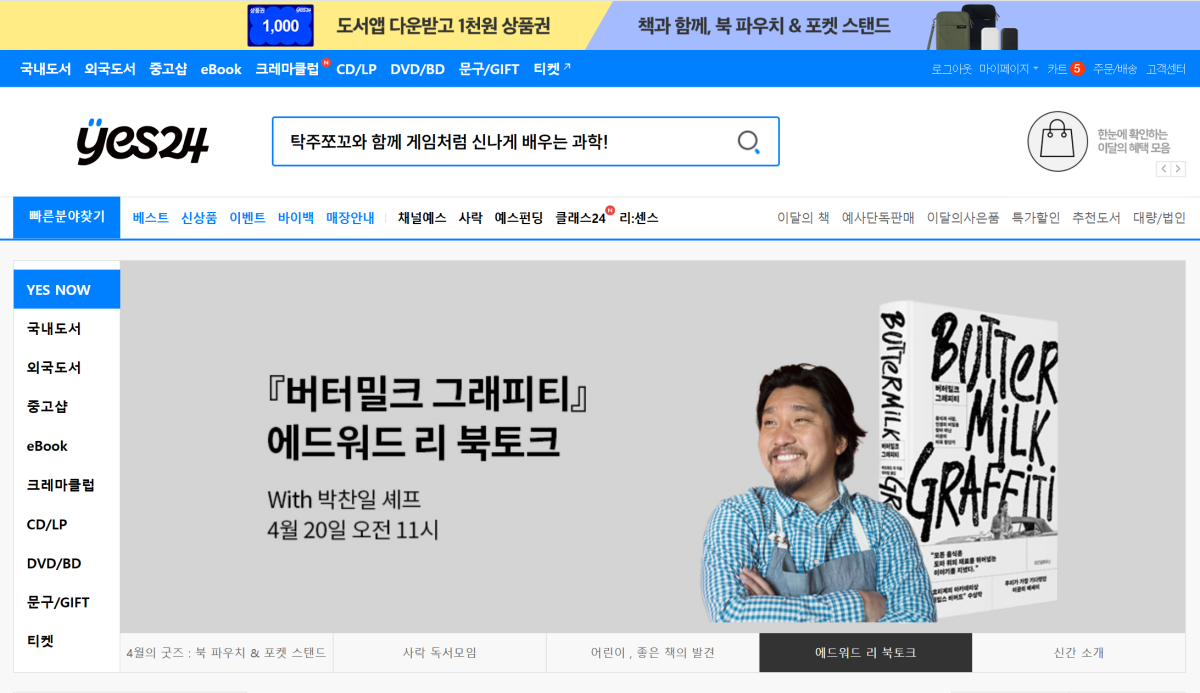Select YES NOW sidebar tab
1200x693 pixels.
click(x=67, y=290)
